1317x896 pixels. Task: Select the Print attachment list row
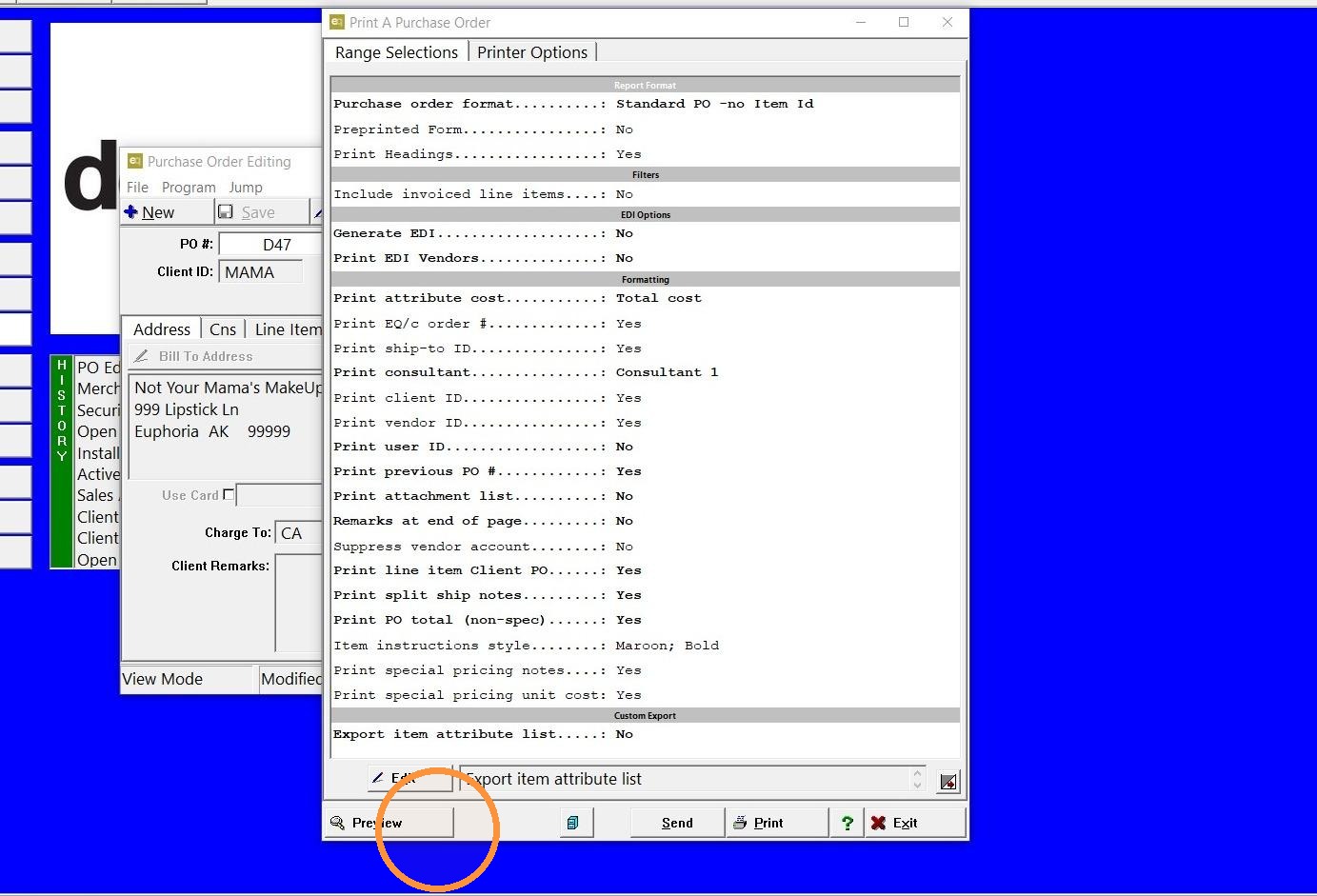pos(645,496)
